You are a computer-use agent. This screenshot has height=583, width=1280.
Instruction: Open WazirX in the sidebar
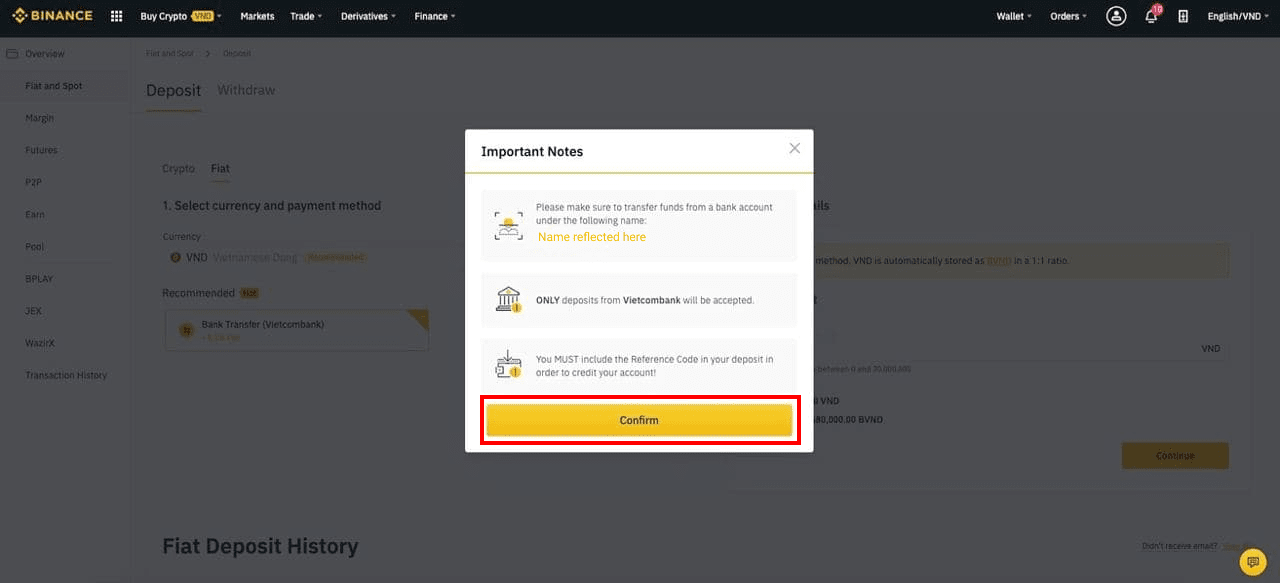[40, 343]
